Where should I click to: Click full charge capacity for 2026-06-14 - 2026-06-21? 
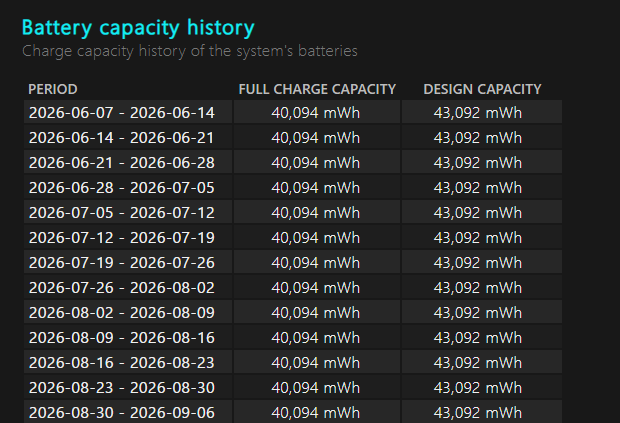pos(316,138)
